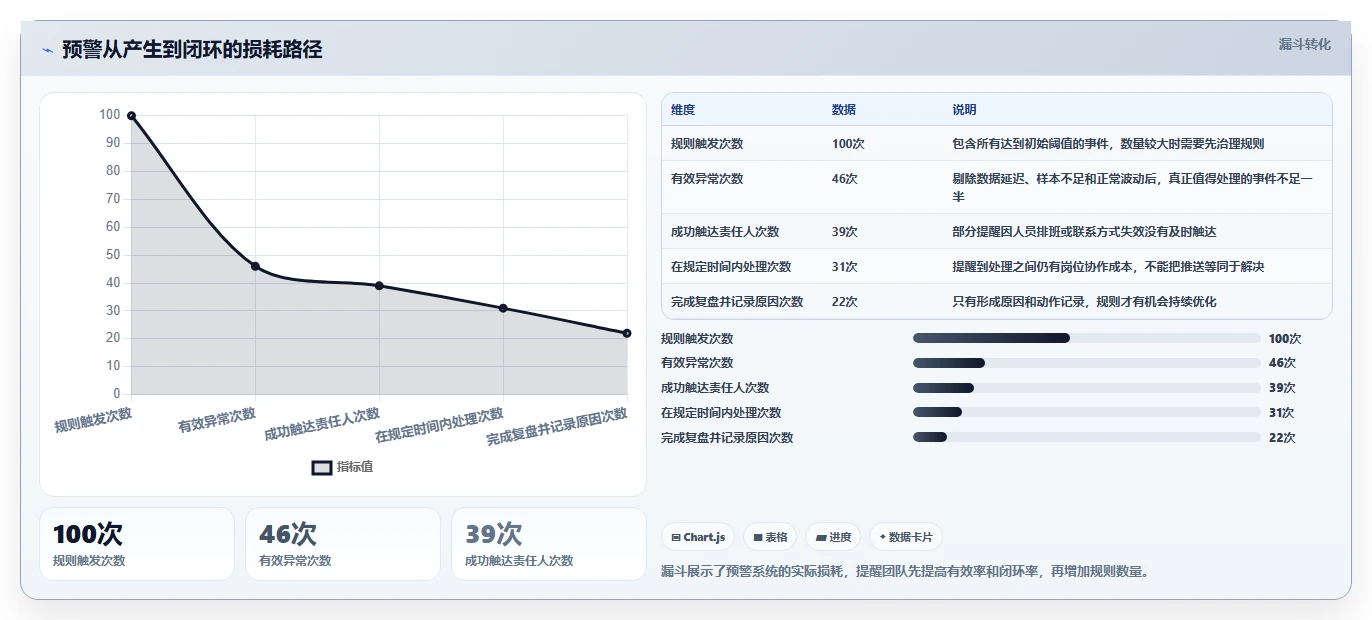The image size is (1372, 620).
Task: Select the 成功触达责任人次数 table row label
Action: click(725, 232)
